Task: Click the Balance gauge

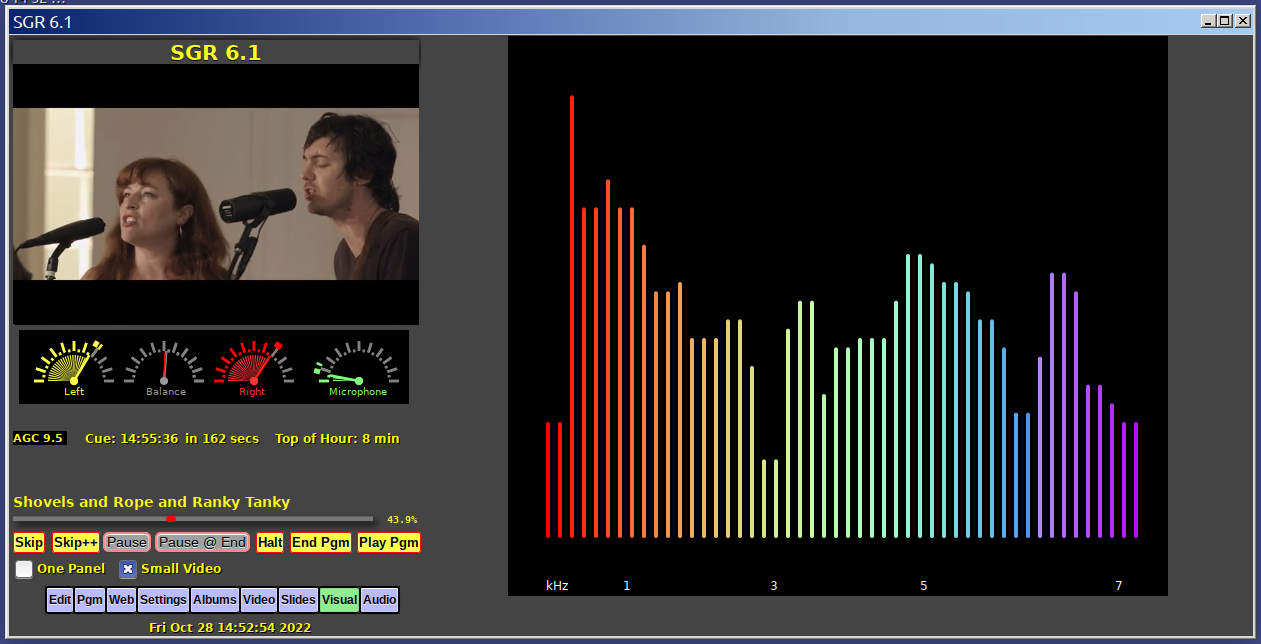Action: 165,367
